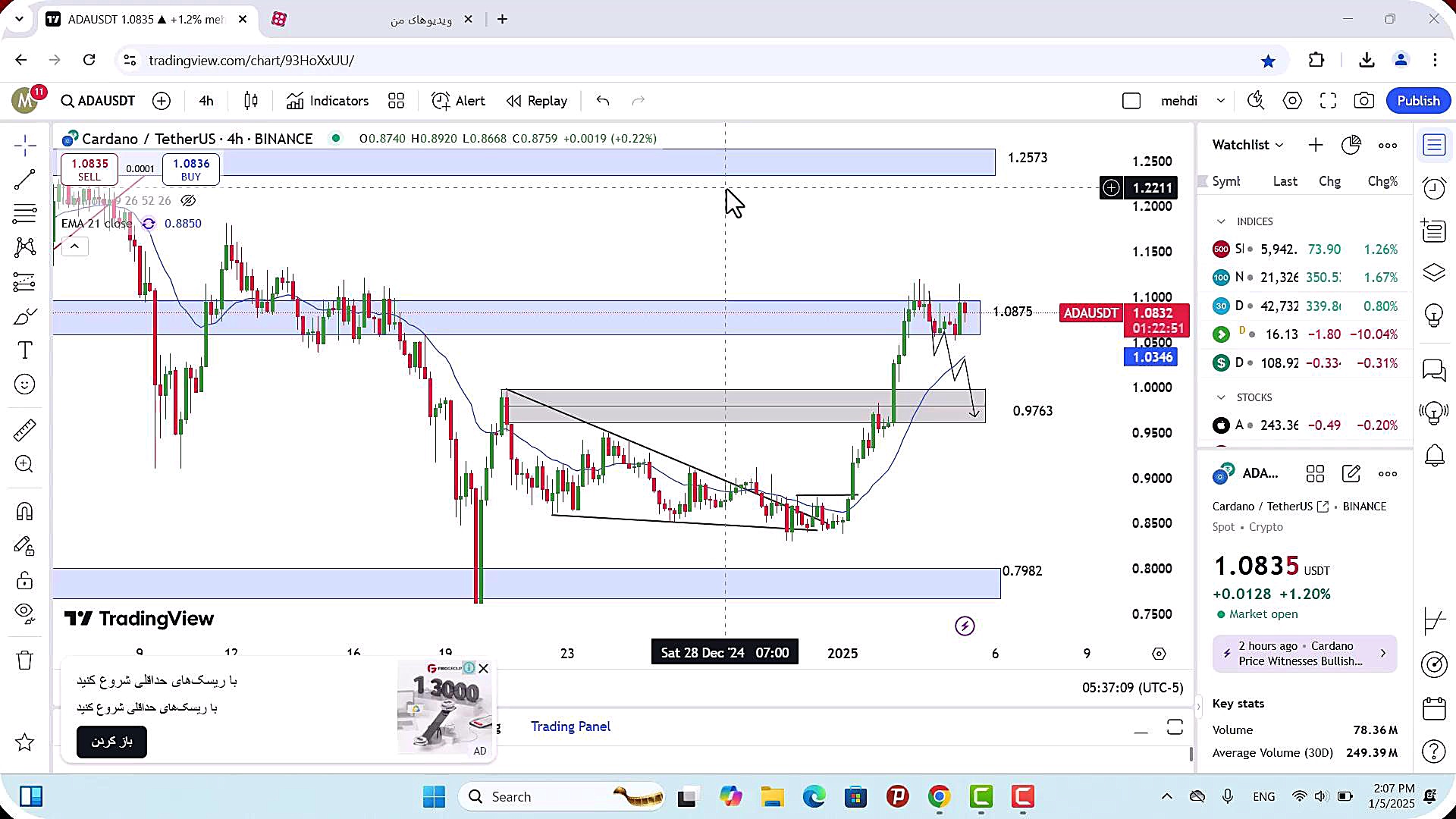Add a symbol to the watchlist
The height and width of the screenshot is (819, 1456).
[x=1316, y=145]
